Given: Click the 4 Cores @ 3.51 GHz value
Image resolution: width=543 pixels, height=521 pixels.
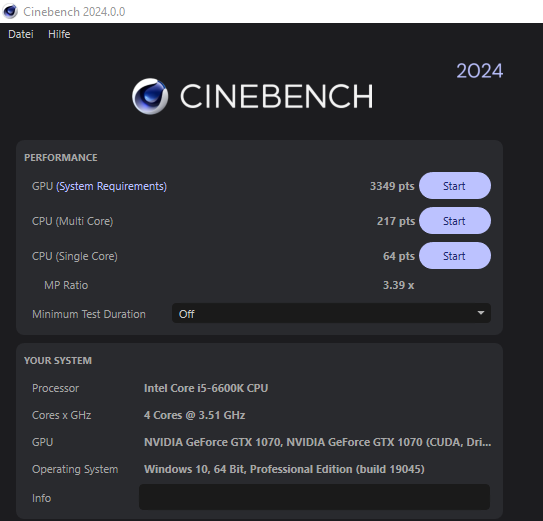Looking at the screenshot, I should (195, 415).
